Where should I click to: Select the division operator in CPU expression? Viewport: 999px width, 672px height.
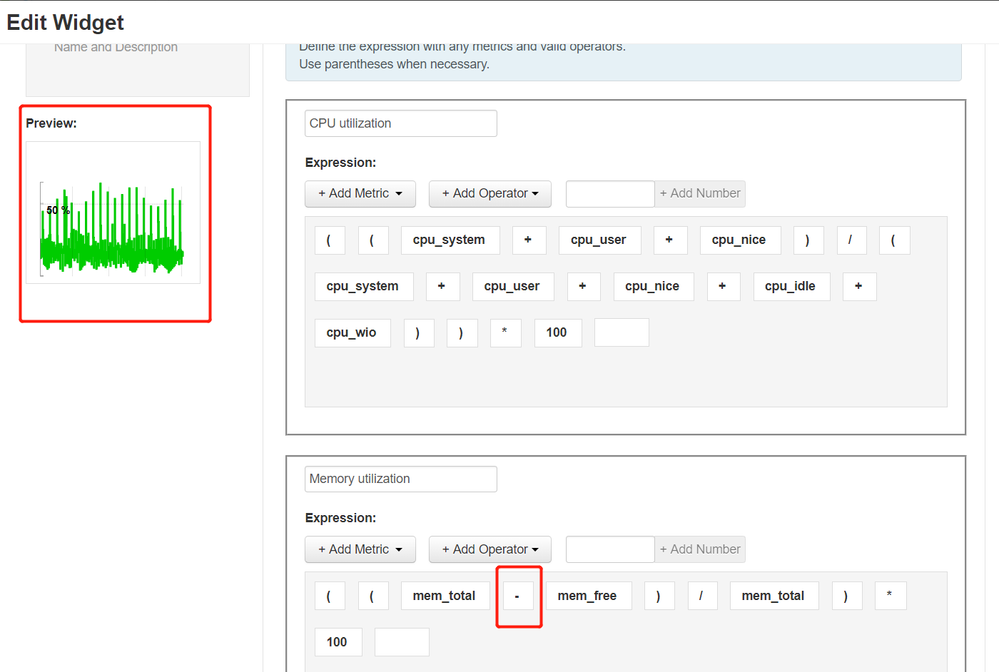[x=851, y=240]
